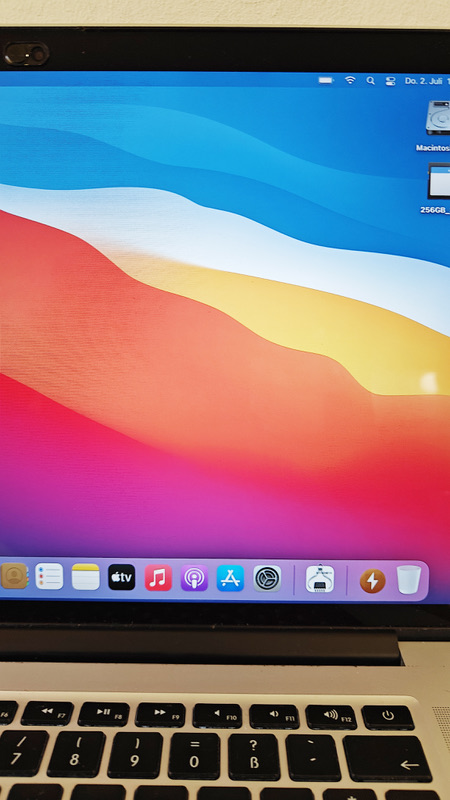Open the orange lightning bolt app
Viewport: 450px width, 800px height.
click(372, 581)
